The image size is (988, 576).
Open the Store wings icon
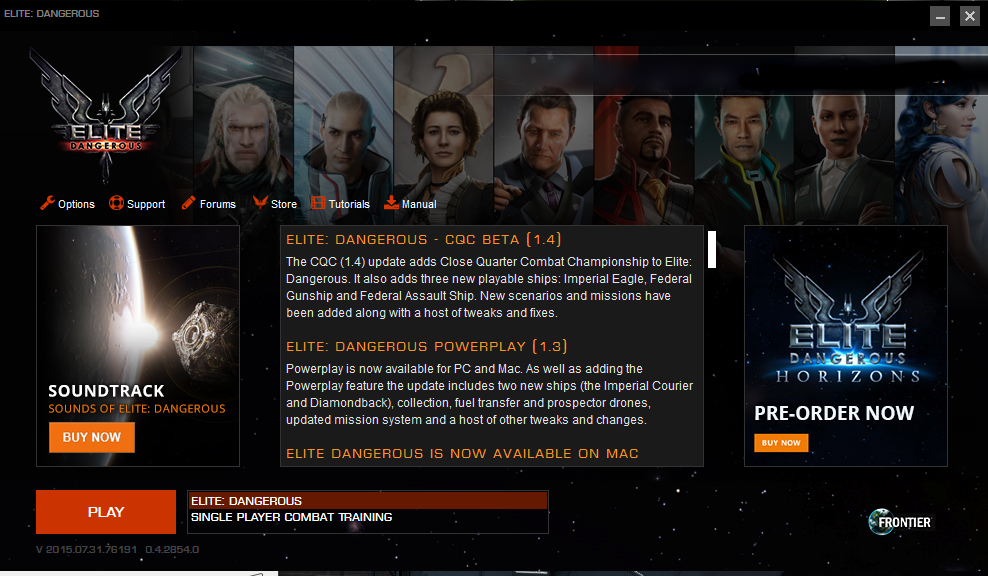pos(260,202)
